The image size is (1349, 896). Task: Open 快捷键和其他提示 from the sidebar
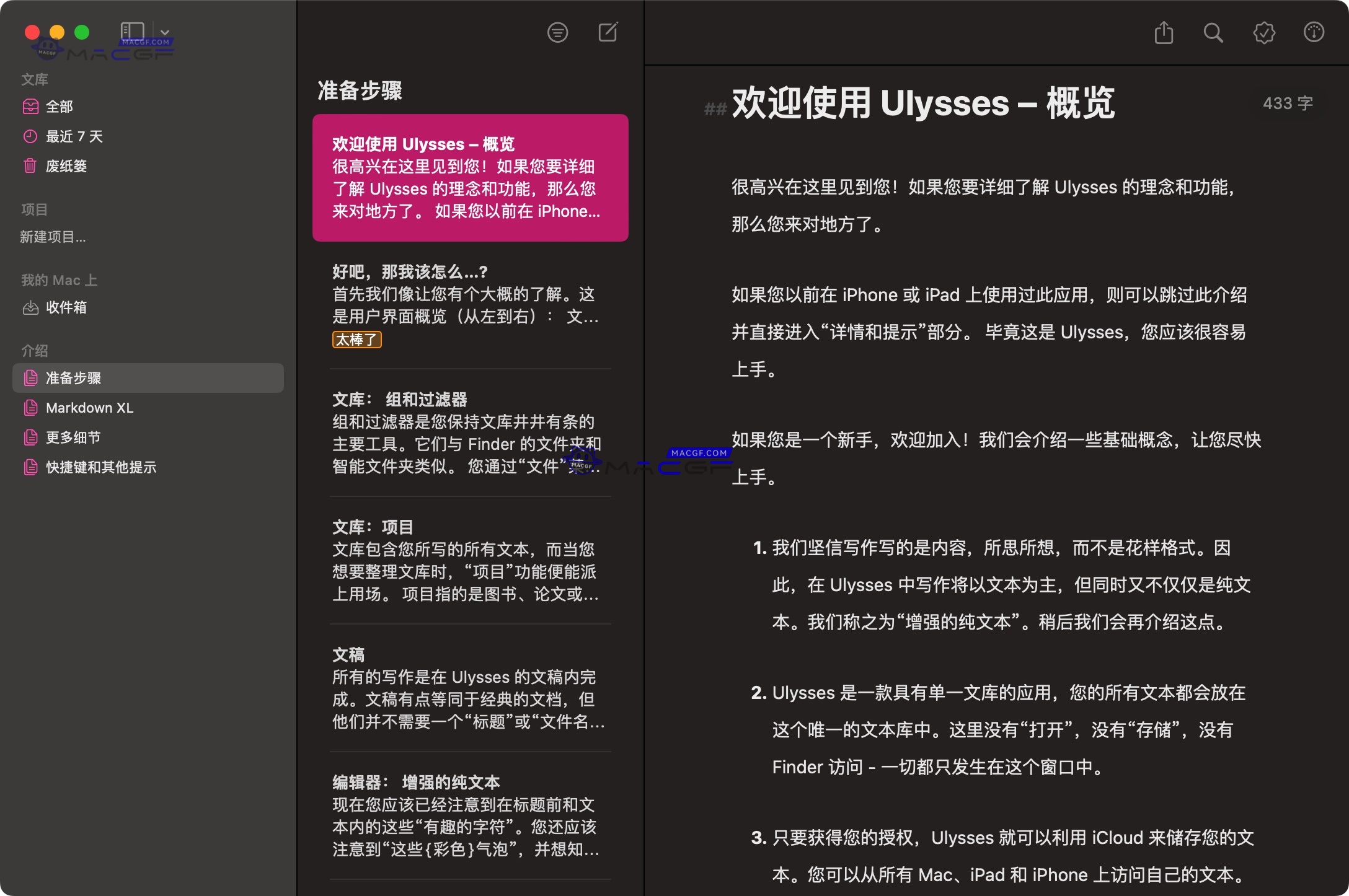click(101, 468)
